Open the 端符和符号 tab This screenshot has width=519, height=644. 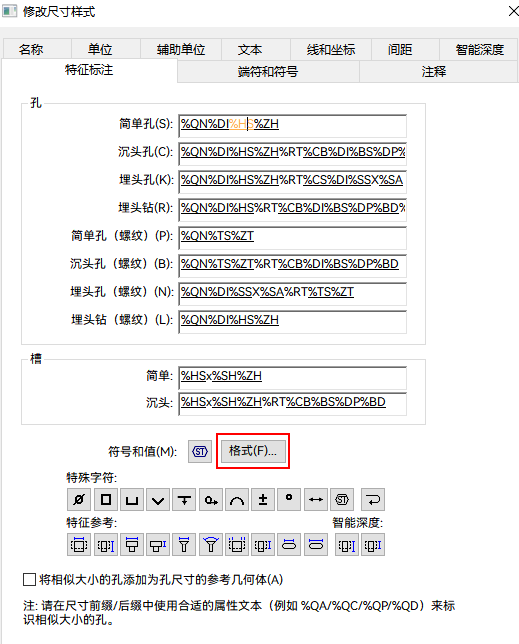click(x=268, y=72)
